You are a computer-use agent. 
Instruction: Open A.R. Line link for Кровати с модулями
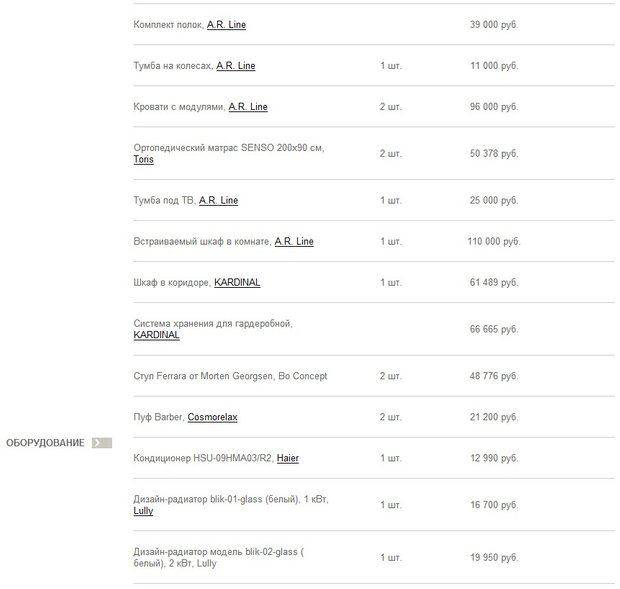pyautogui.click(x=248, y=107)
